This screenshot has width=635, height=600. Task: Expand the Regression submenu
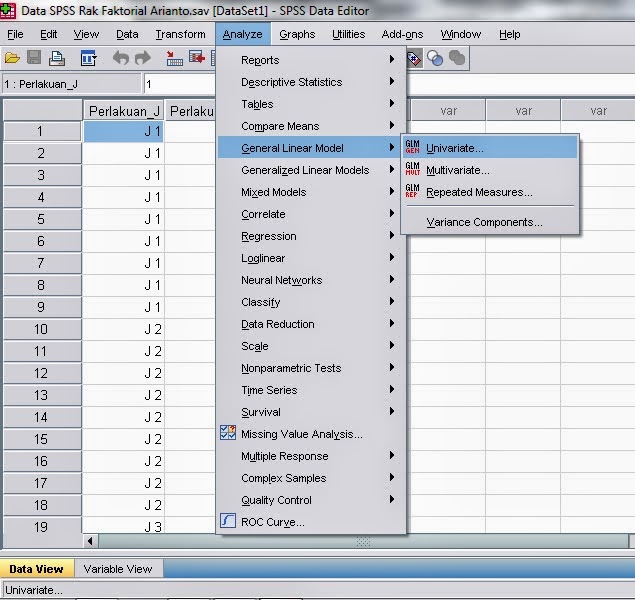pos(311,236)
